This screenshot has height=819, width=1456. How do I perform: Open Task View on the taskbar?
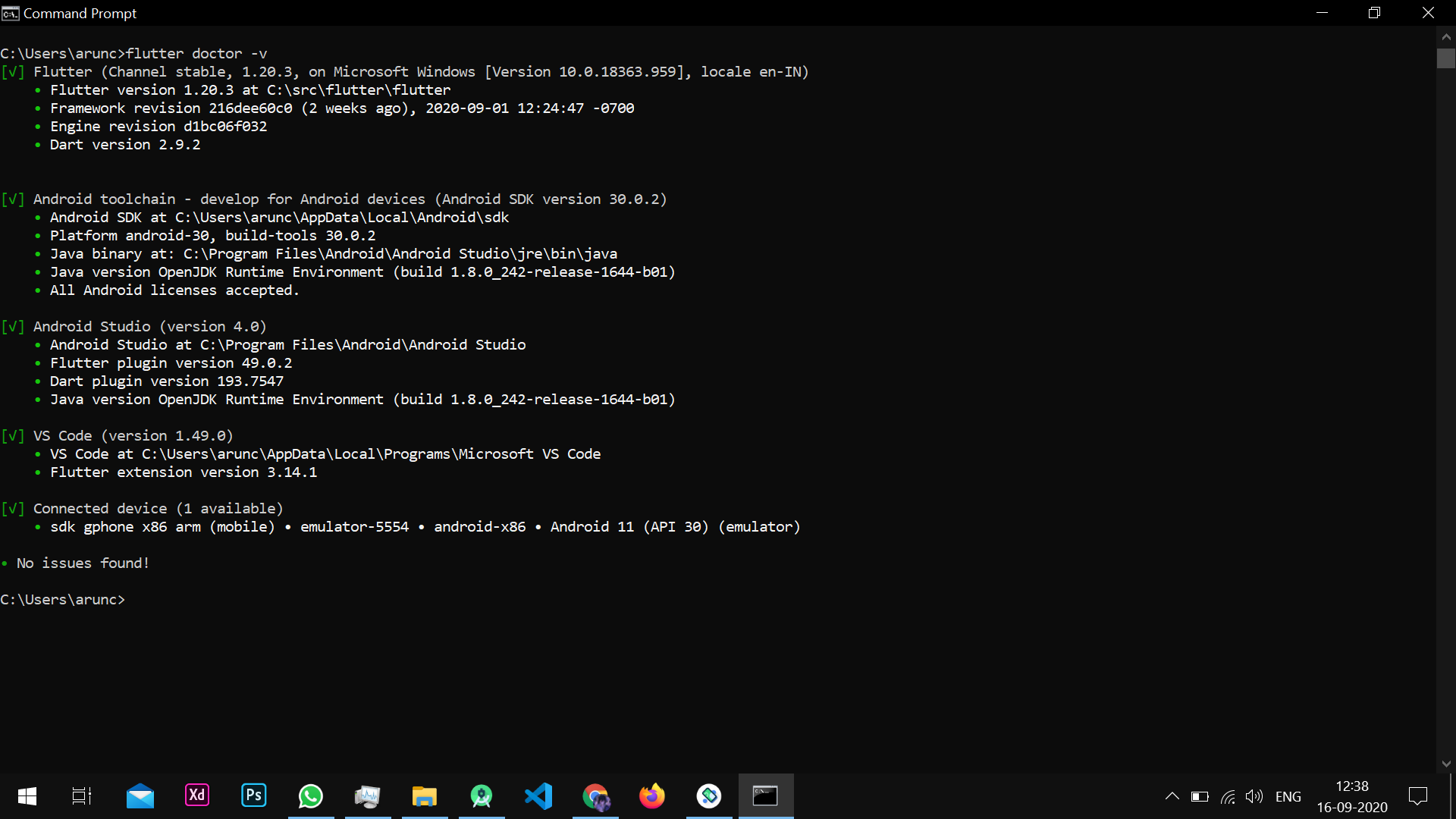click(x=81, y=796)
